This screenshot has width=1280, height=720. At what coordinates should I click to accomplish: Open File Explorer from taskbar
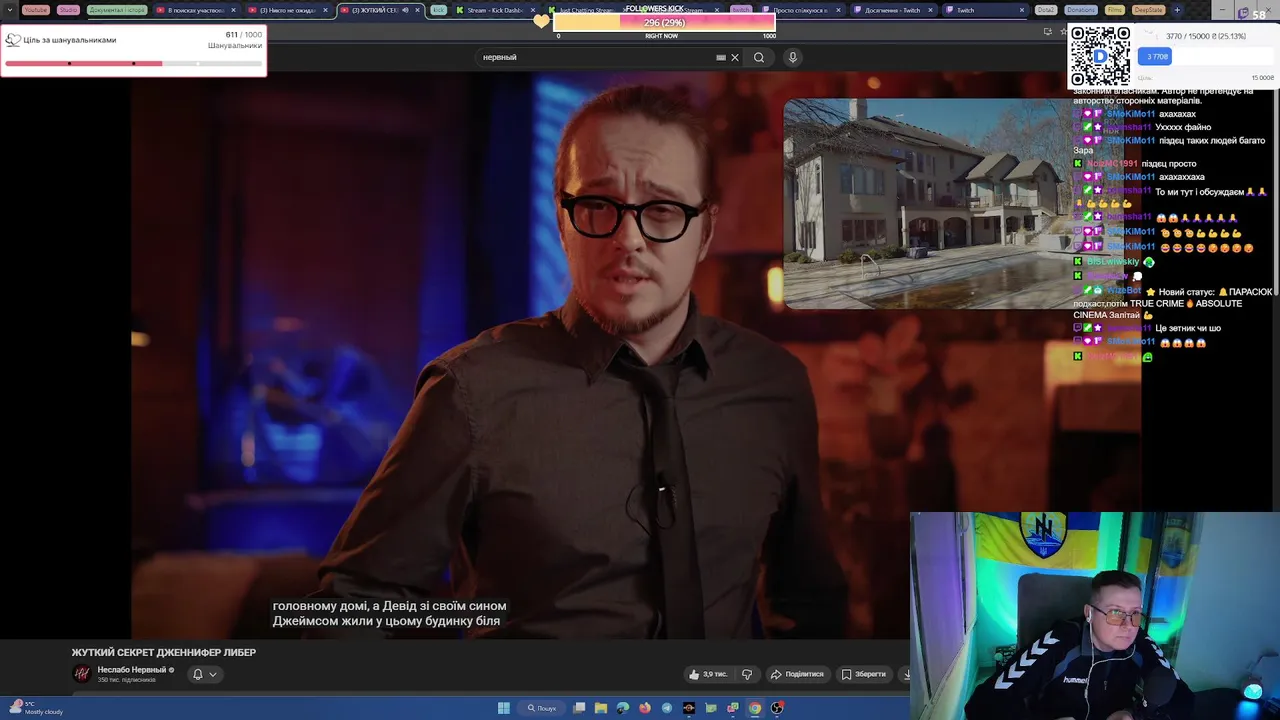click(x=601, y=708)
